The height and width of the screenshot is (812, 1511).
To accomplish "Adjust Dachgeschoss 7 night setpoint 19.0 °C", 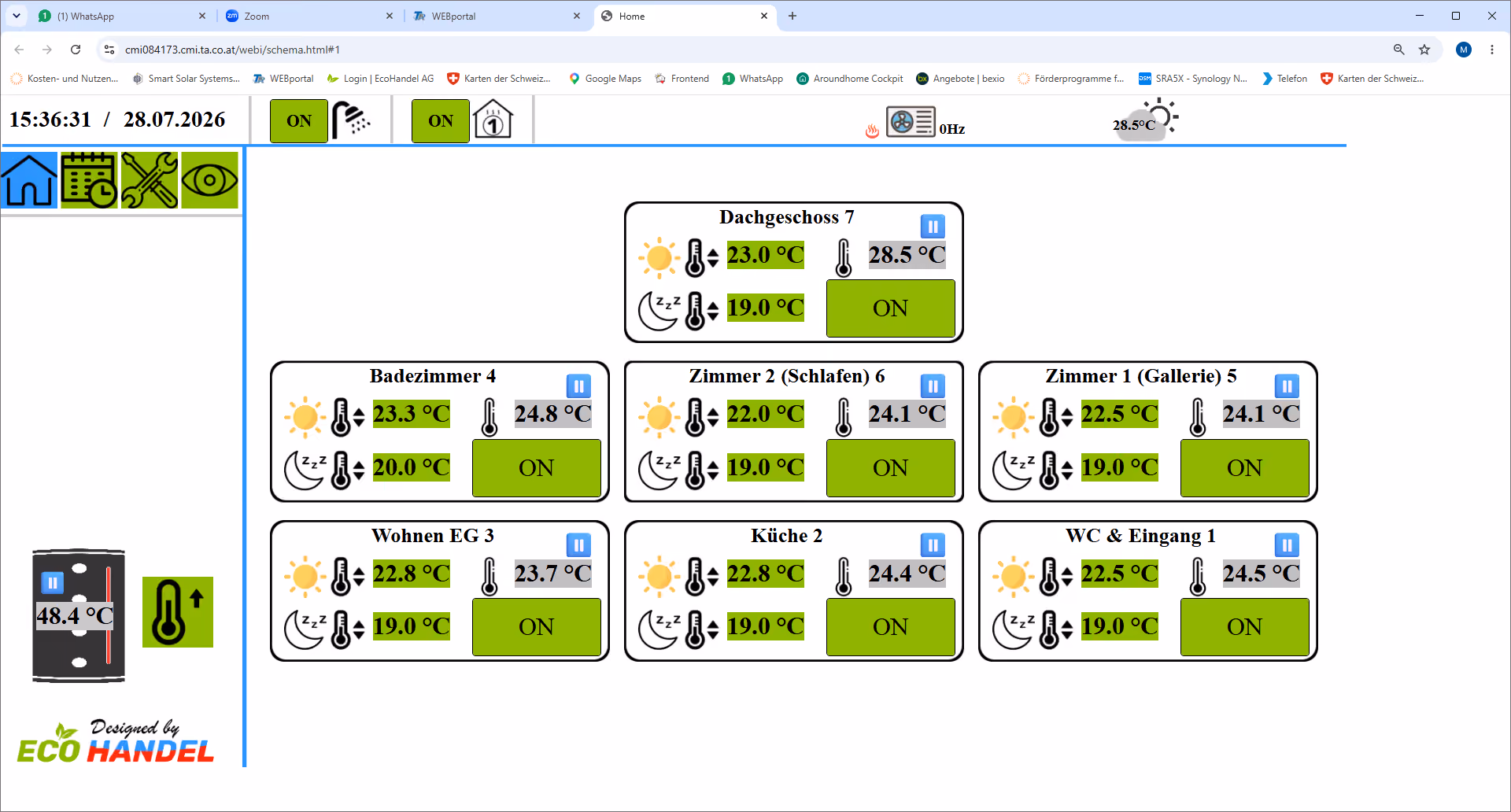I will click(x=766, y=308).
